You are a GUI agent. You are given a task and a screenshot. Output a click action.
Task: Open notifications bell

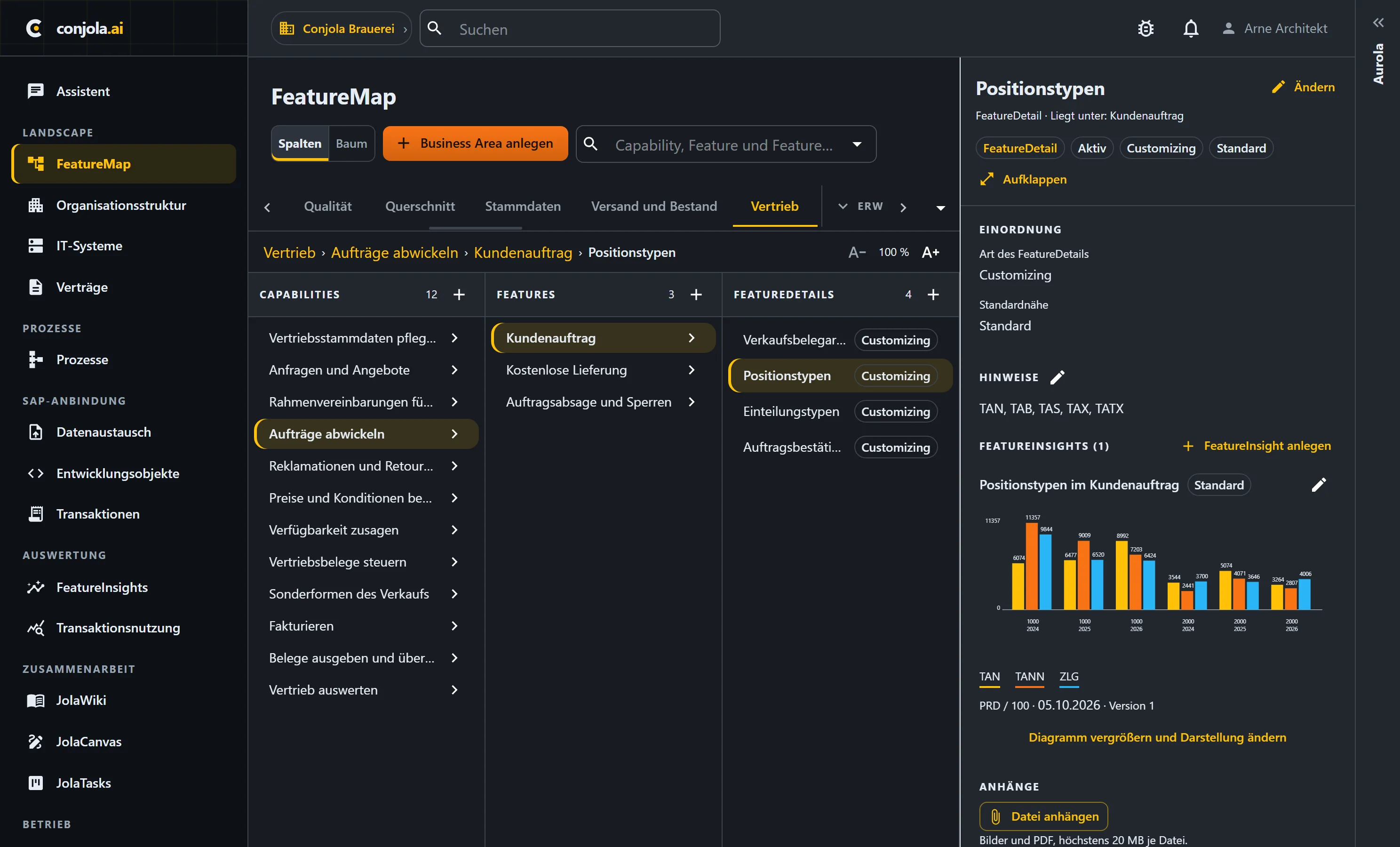[x=1191, y=28]
